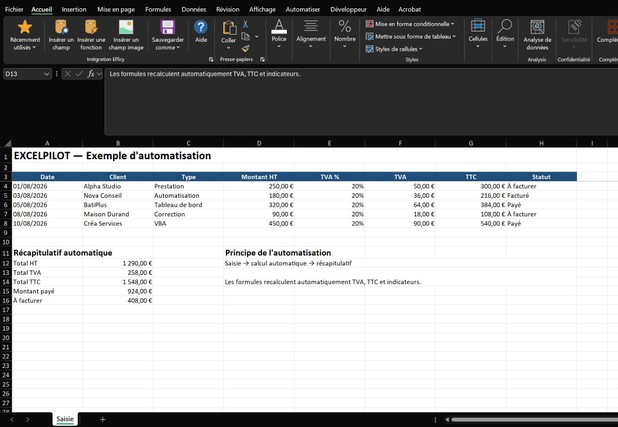Select the 10/08/2026 date cell
The width and height of the screenshot is (618, 427).
click(47, 224)
